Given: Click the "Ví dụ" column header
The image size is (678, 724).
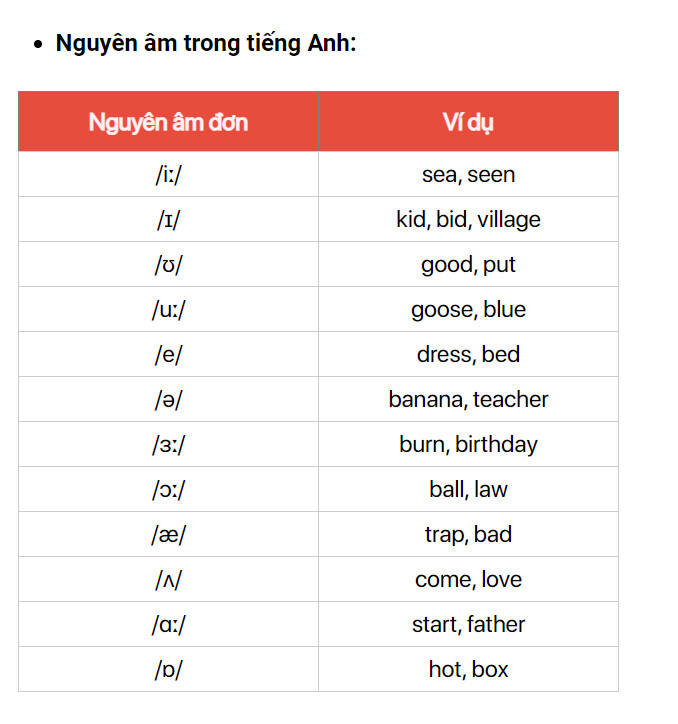Looking at the screenshot, I should tap(468, 122).
